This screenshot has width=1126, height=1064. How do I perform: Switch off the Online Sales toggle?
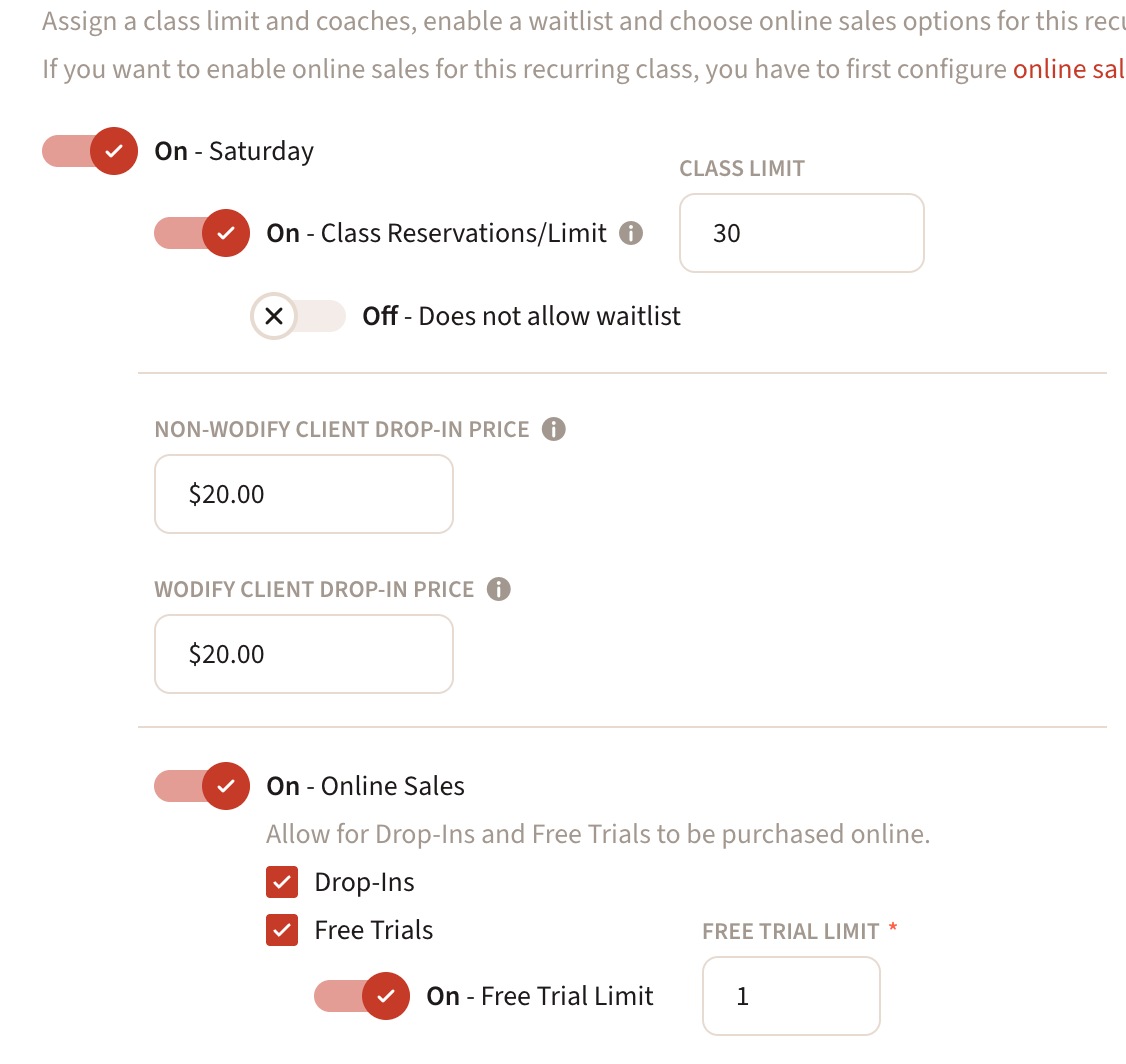coord(203,786)
